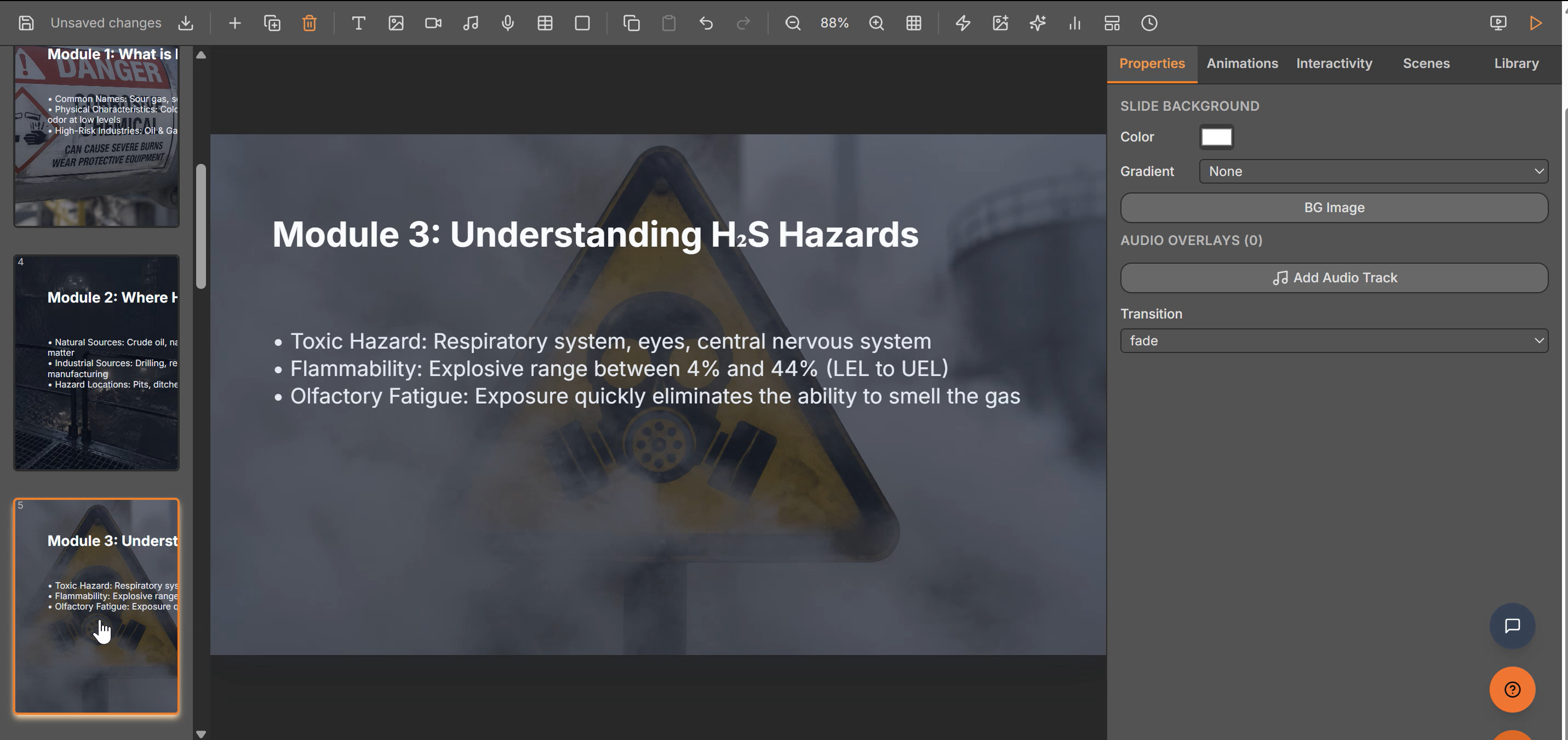Viewport: 1568px width, 740px height.
Task: Open the Library tab
Action: tap(1517, 64)
